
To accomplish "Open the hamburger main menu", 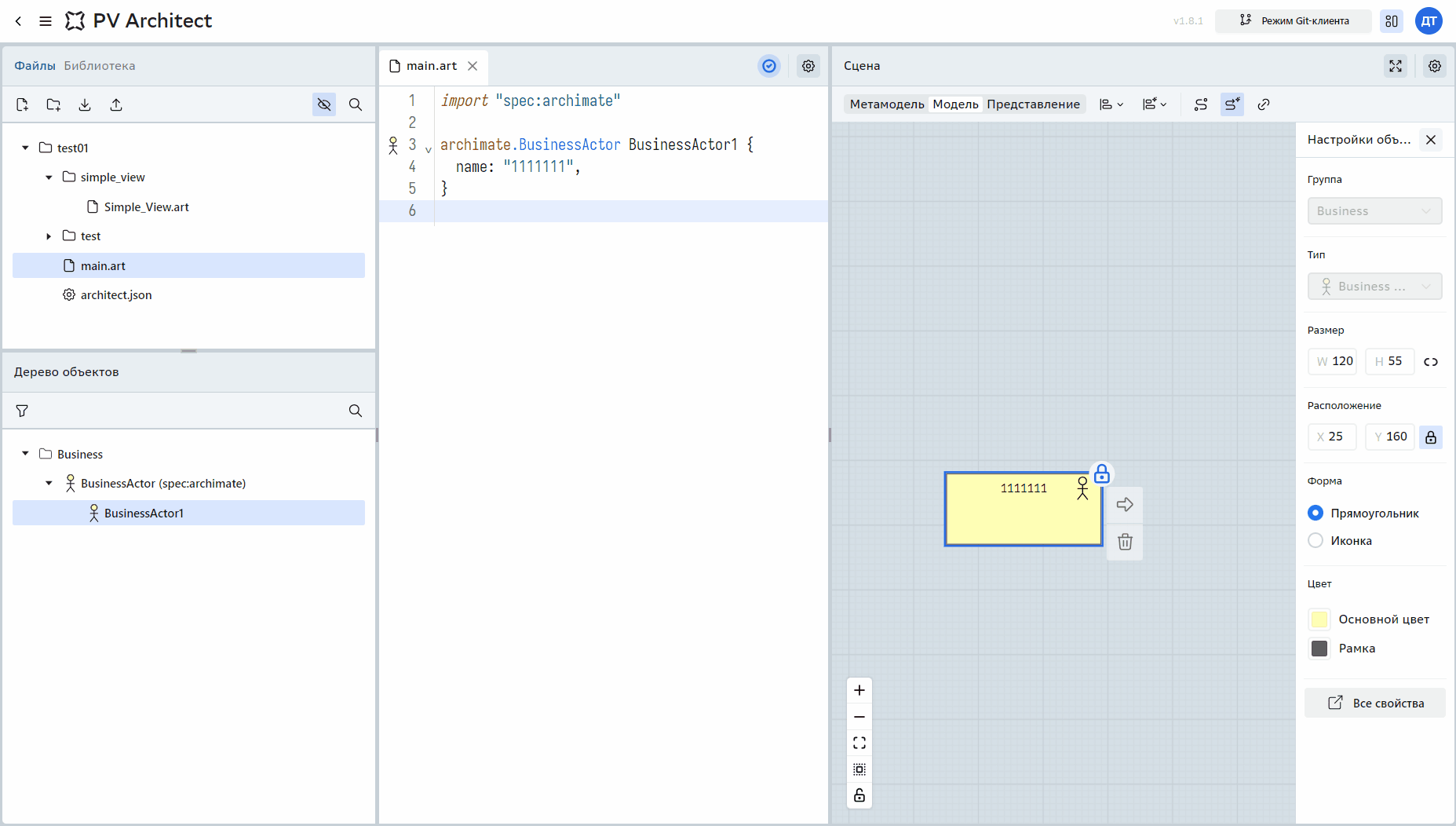I will tap(46, 21).
